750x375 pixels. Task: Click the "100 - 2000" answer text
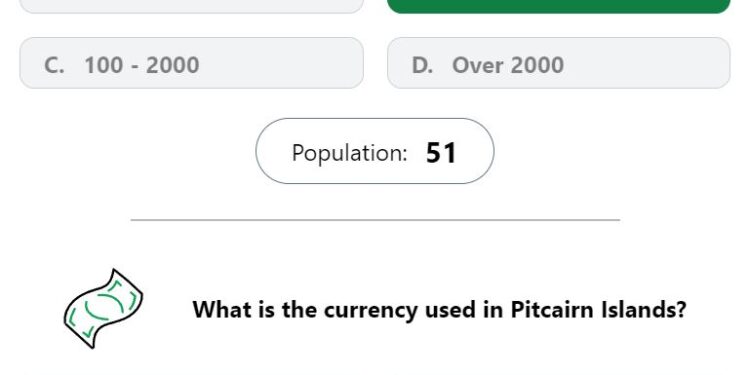(x=142, y=65)
